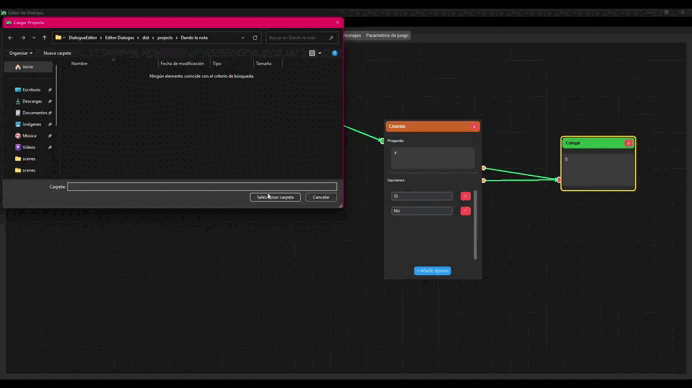Open Imágenes in navigation pane
The image size is (692, 388).
pyautogui.click(x=31, y=124)
